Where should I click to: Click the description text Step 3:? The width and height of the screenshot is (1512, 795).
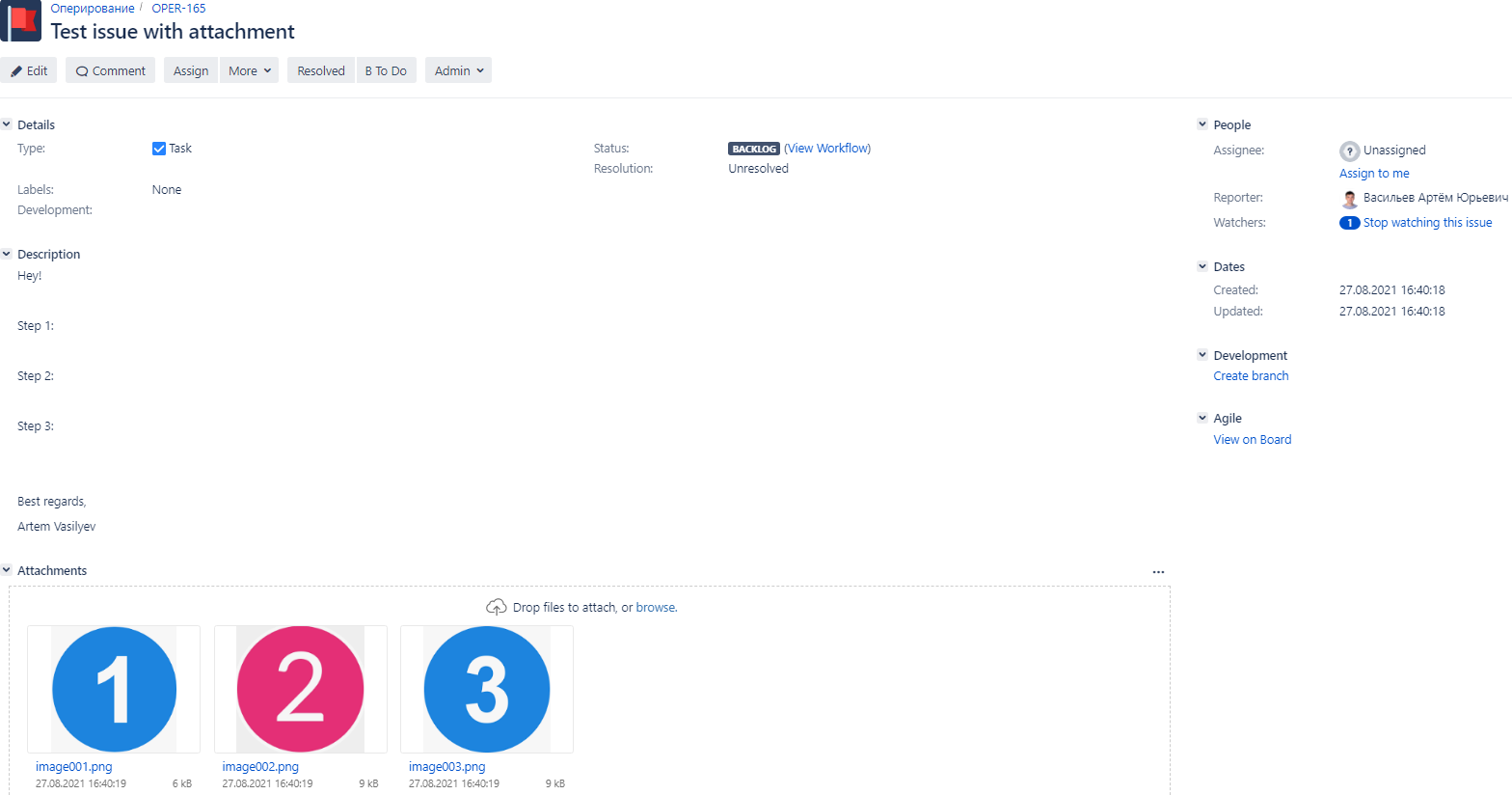click(x=36, y=426)
